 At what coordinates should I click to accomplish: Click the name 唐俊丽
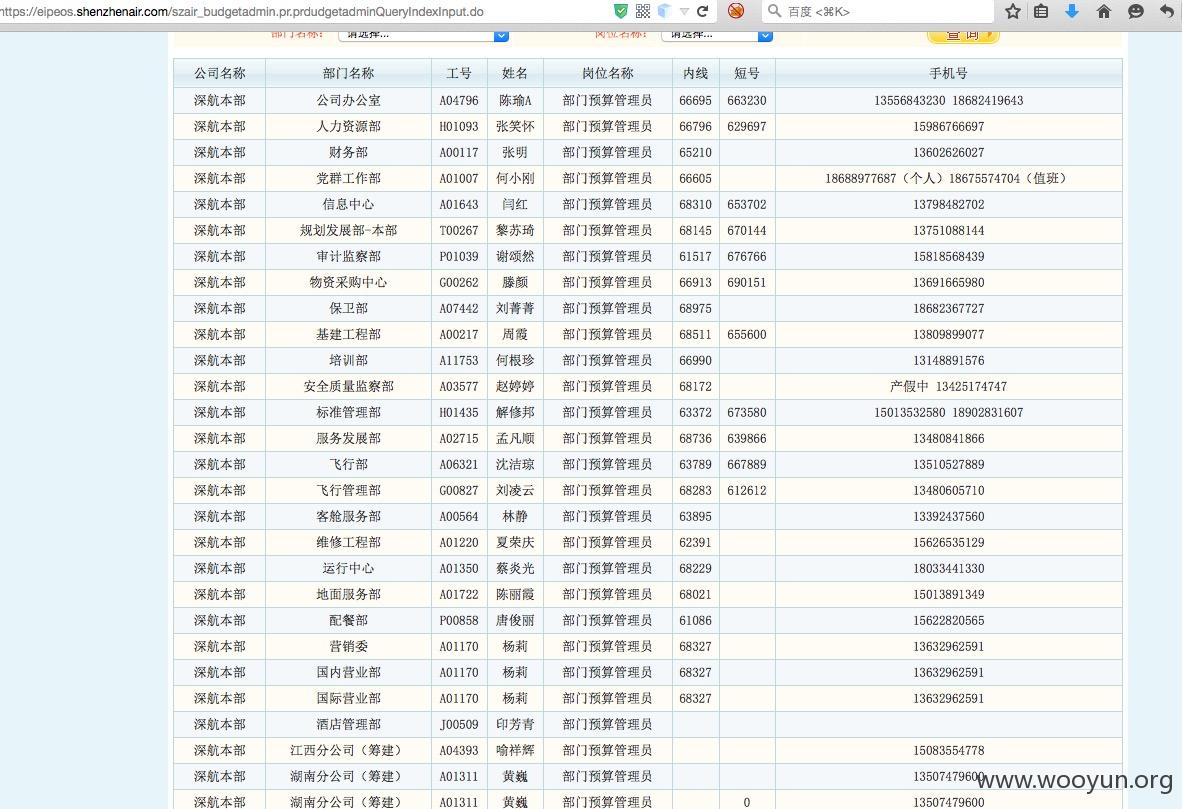click(515, 621)
